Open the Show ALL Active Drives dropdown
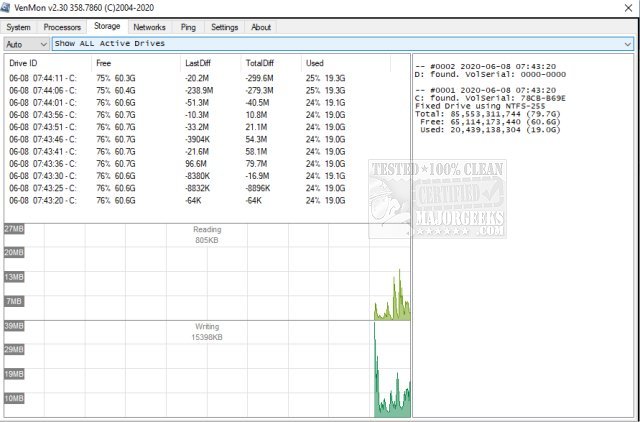Image resolution: width=640 pixels, height=422 pixels. (x=343, y=44)
